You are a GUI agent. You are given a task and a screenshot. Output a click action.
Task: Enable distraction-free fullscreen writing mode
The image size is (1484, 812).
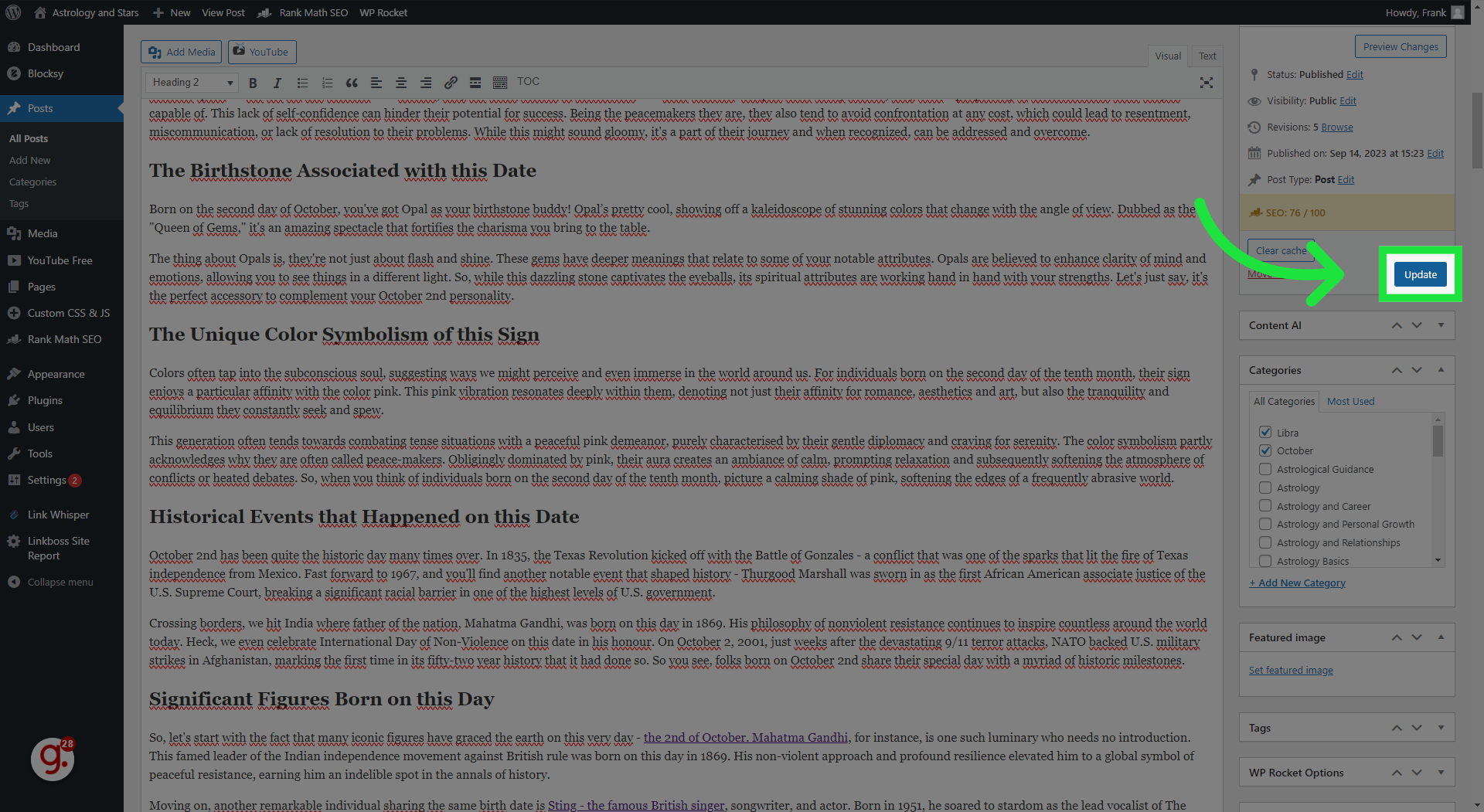[x=1206, y=83]
